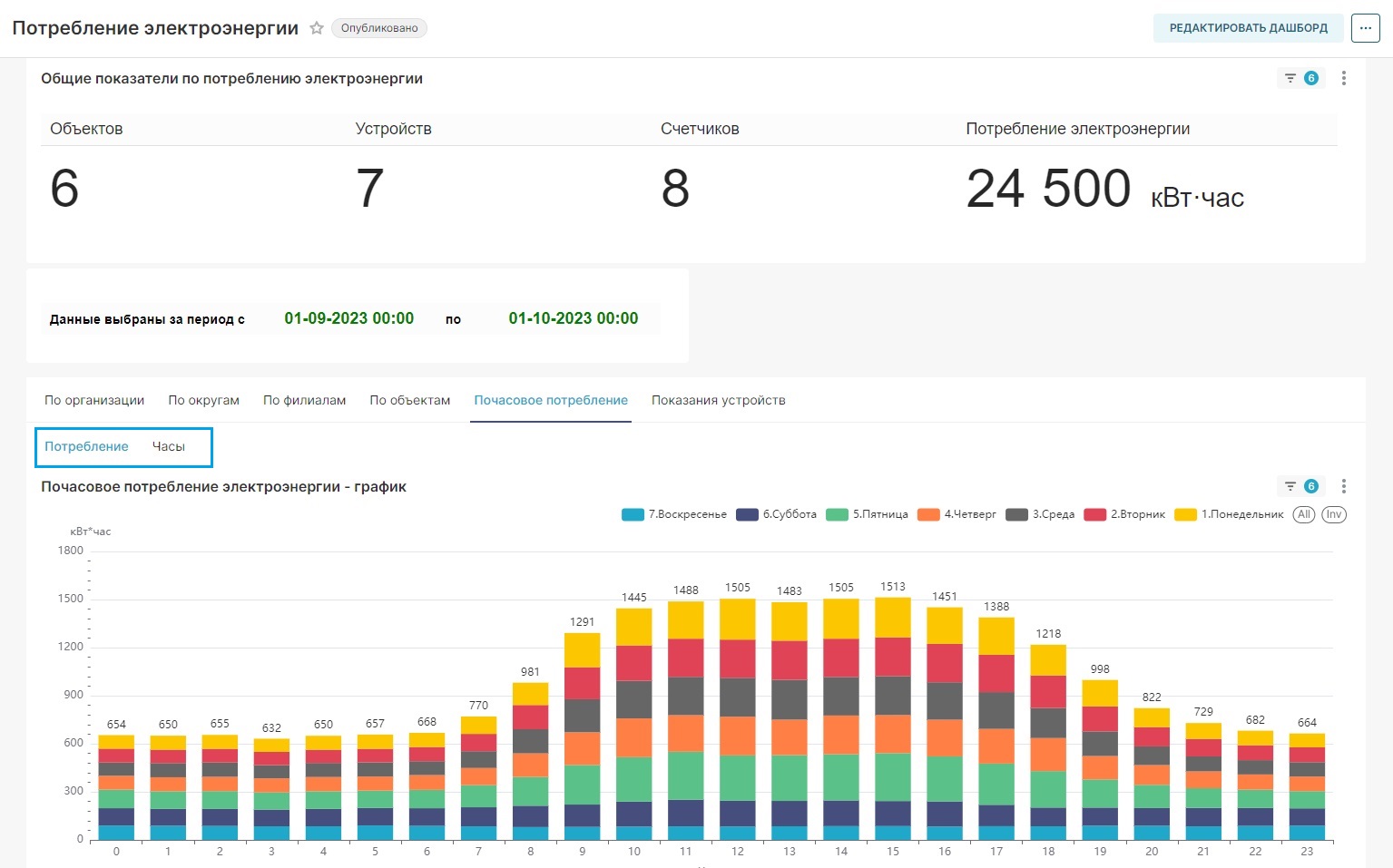Invert legend selection with Inv button
This screenshot has height=868, width=1393.
(1333, 514)
